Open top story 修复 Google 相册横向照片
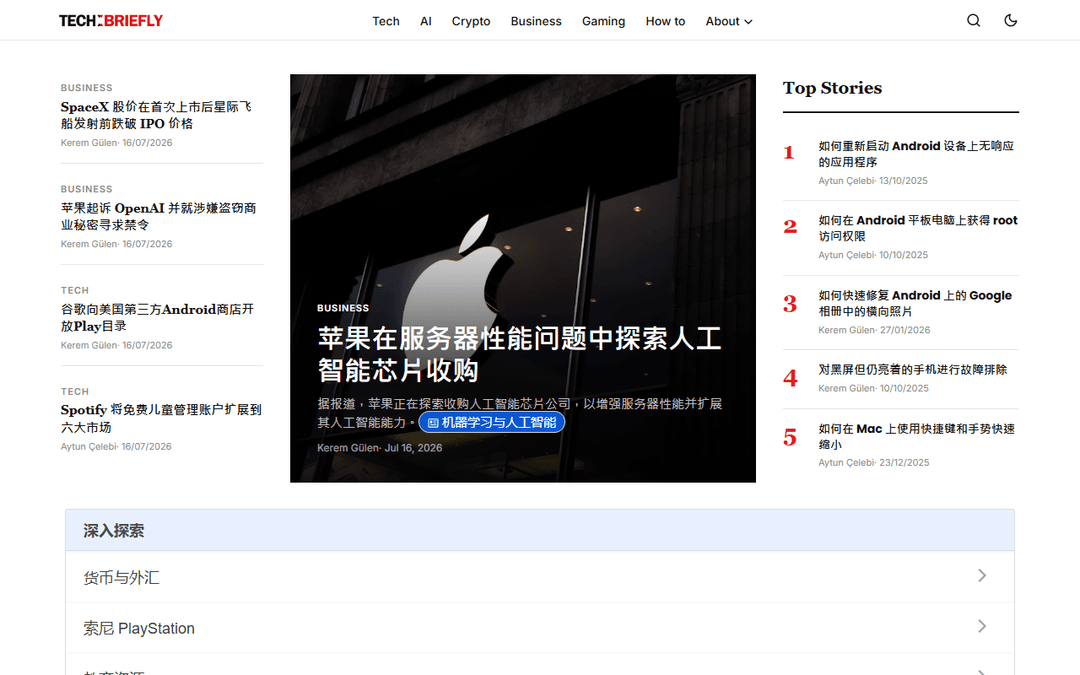Viewport: 1080px width, 675px height. (915, 303)
